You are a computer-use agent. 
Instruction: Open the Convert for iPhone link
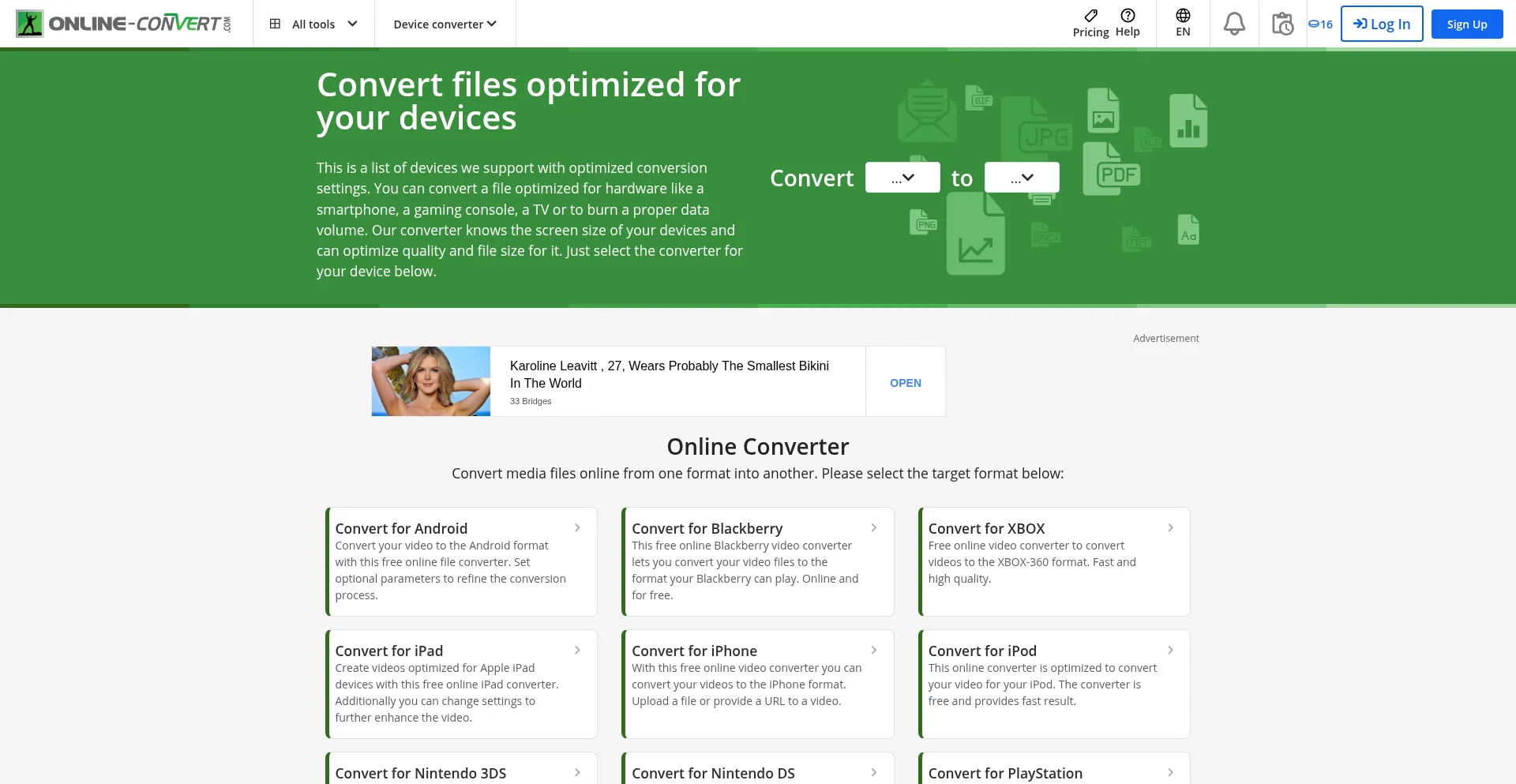click(694, 651)
